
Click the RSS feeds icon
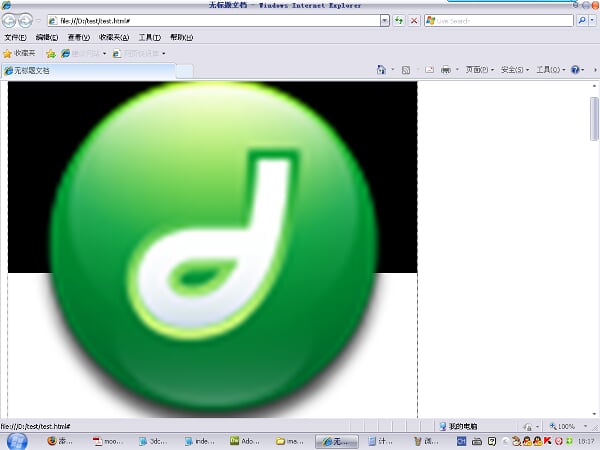[406, 70]
